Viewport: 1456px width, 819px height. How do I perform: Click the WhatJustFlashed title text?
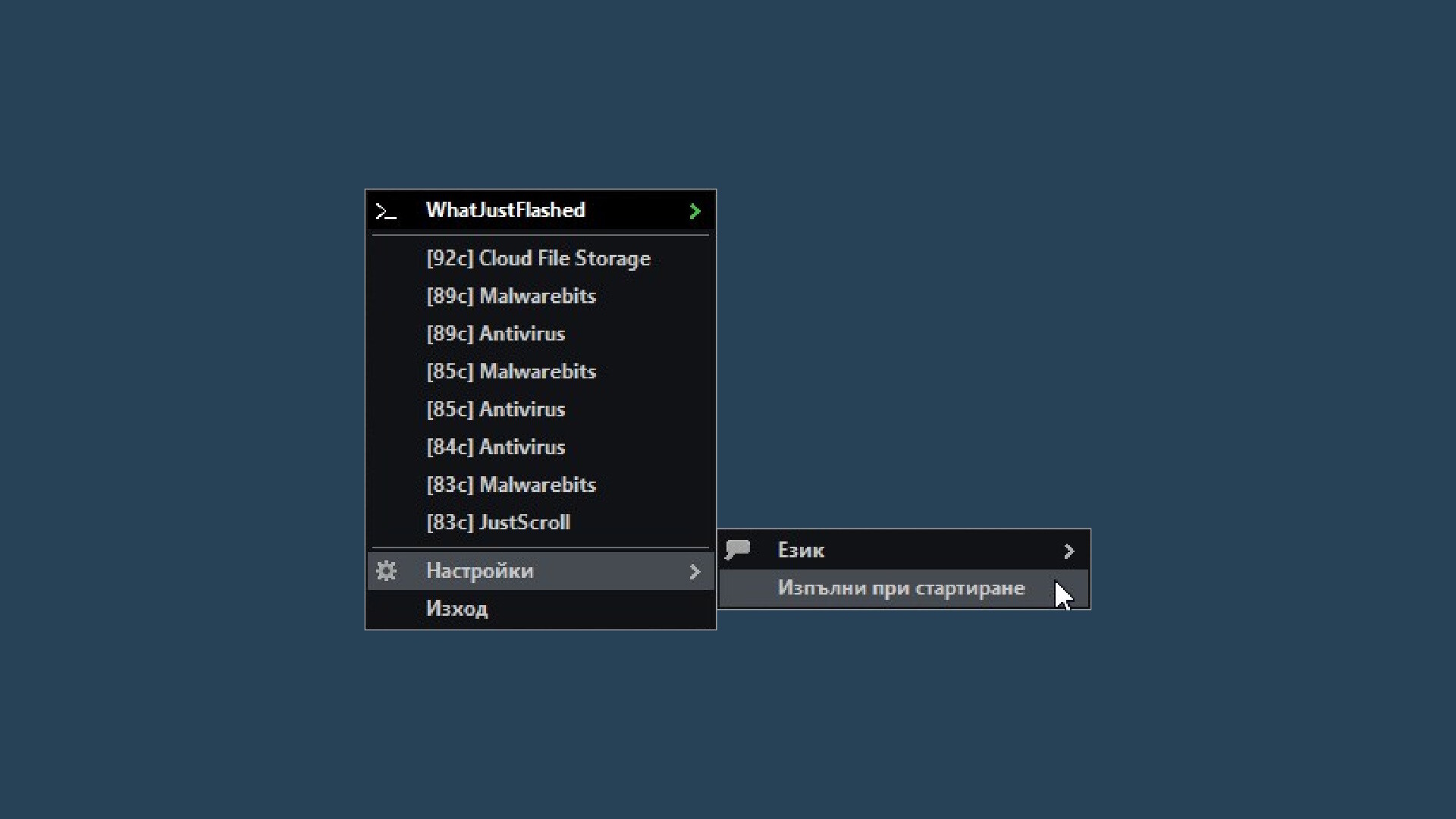(506, 210)
